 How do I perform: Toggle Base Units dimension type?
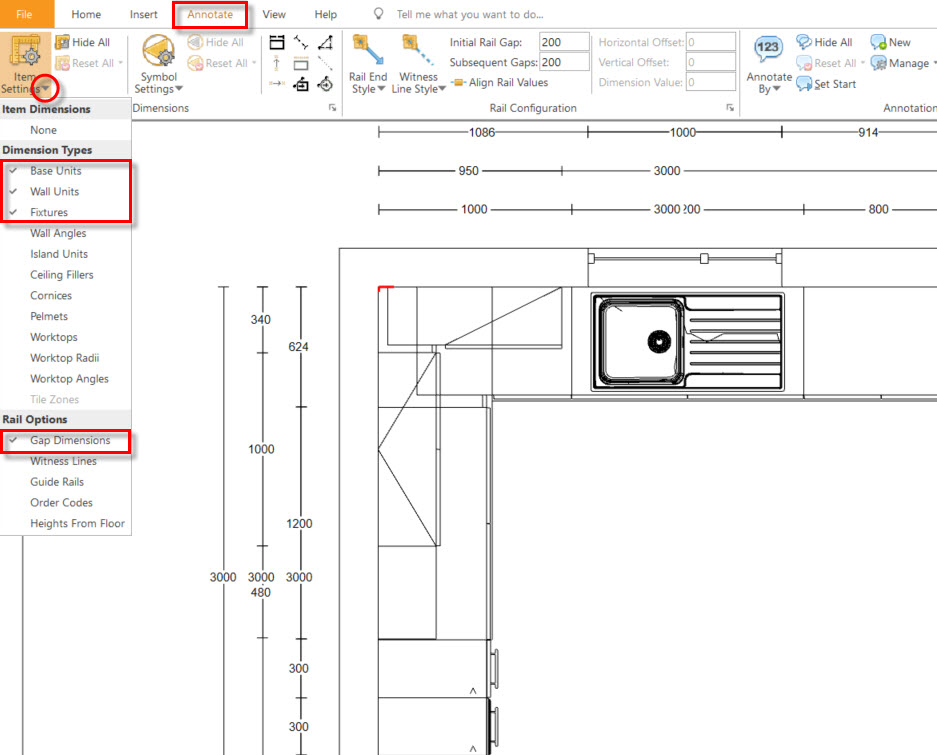[x=66, y=171]
